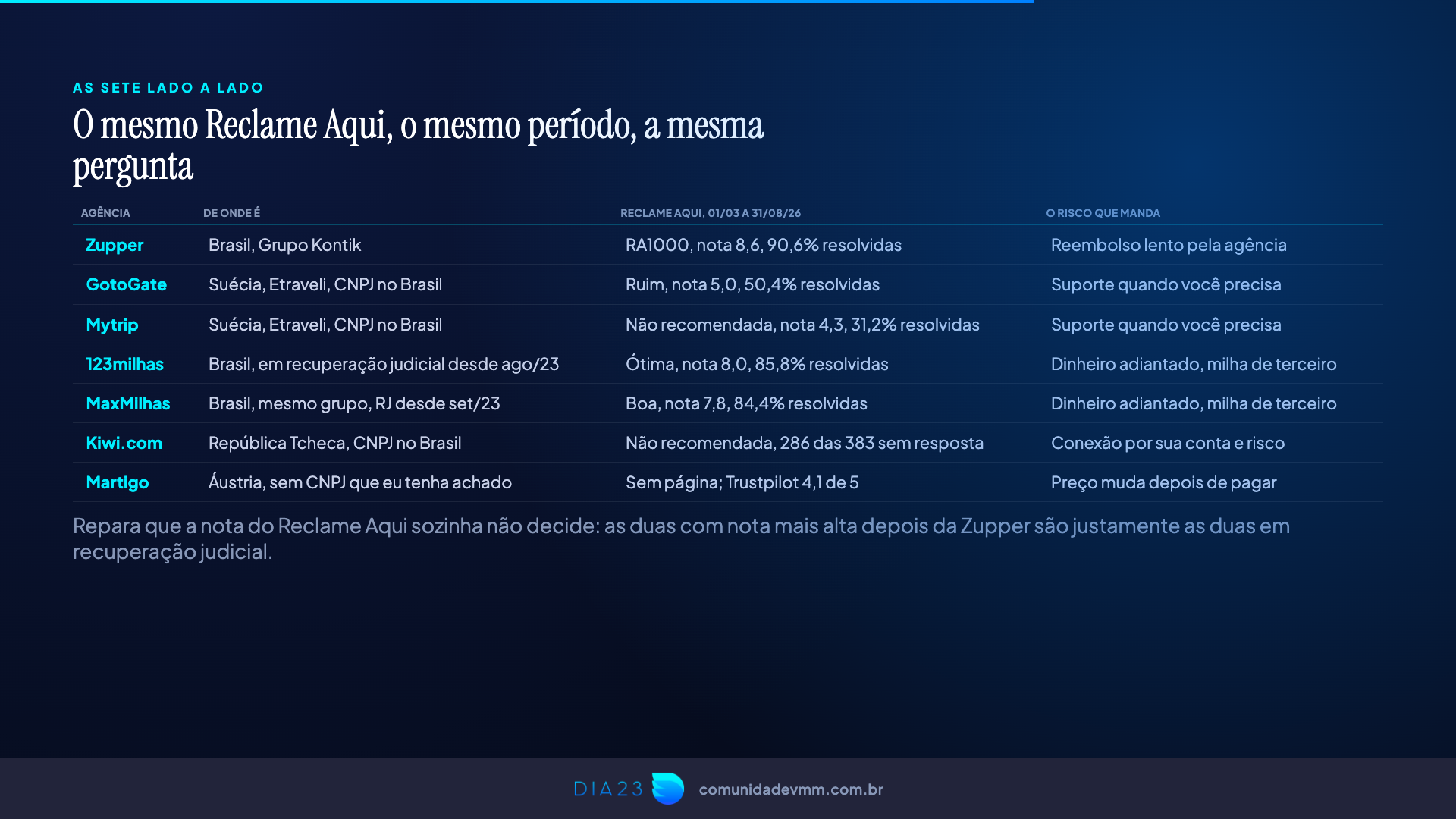Click the DE ONDE É column header

231,213
